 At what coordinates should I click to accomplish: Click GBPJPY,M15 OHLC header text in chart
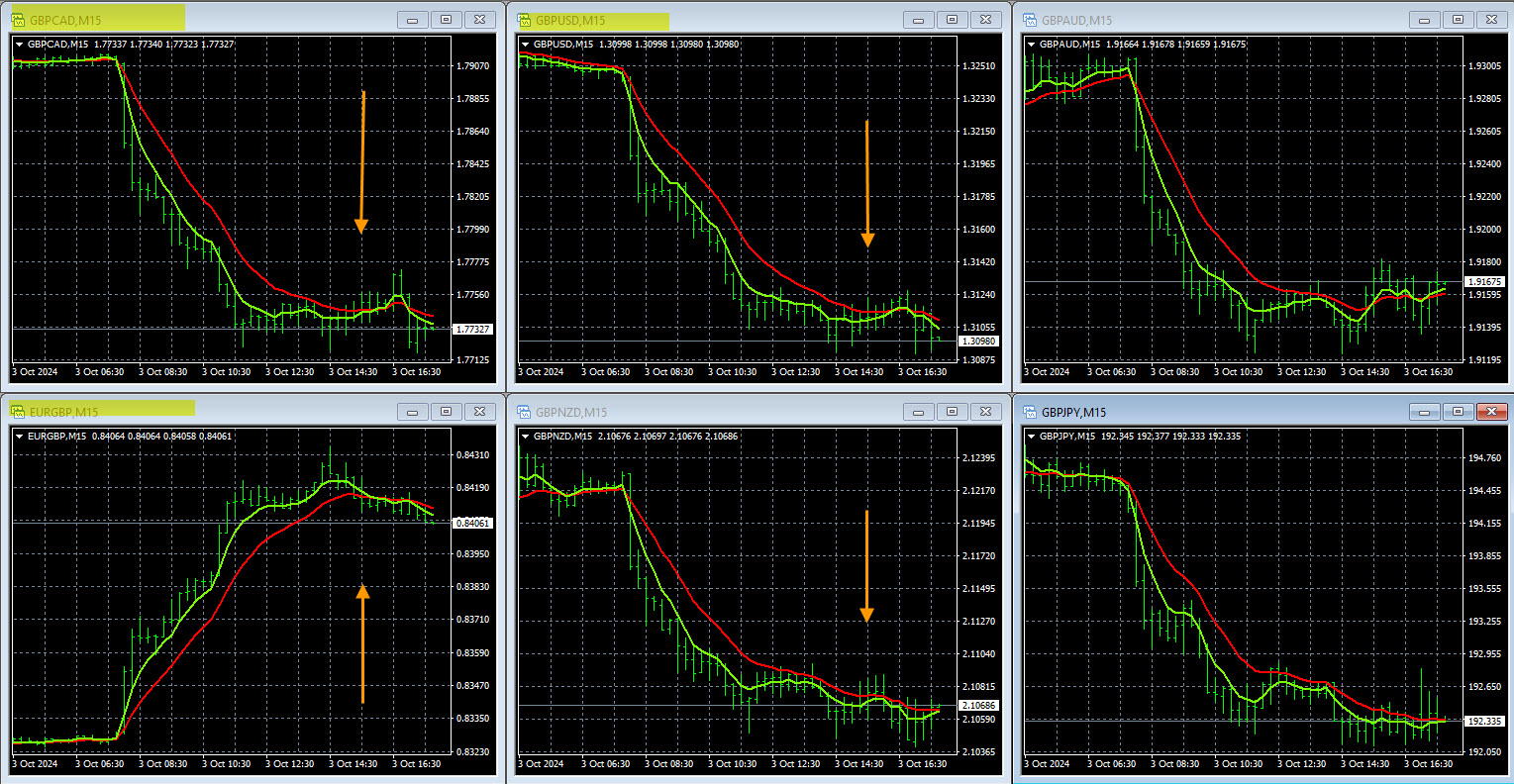click(x=1140, y=437)
